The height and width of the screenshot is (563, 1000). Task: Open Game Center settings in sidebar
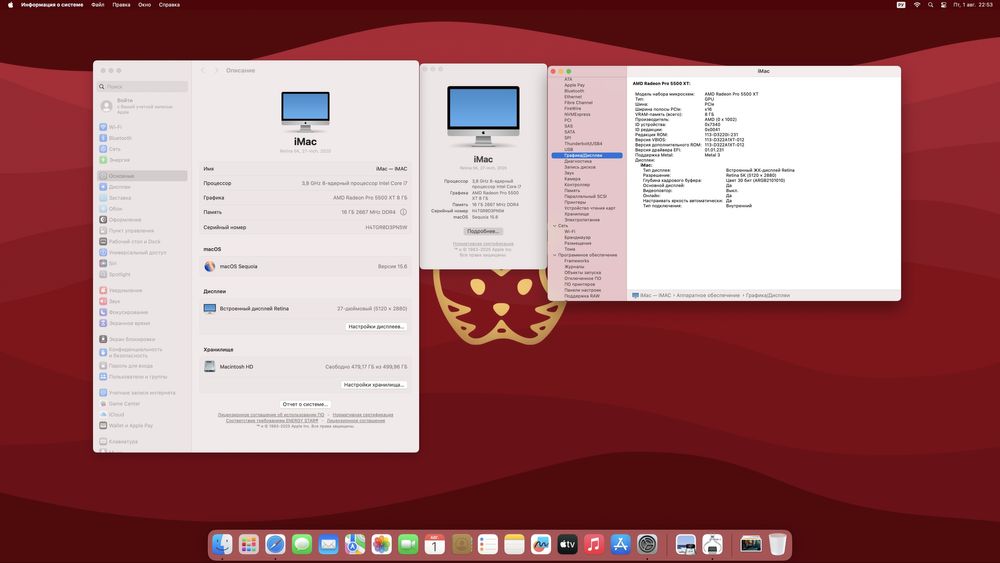coord(124,404)
